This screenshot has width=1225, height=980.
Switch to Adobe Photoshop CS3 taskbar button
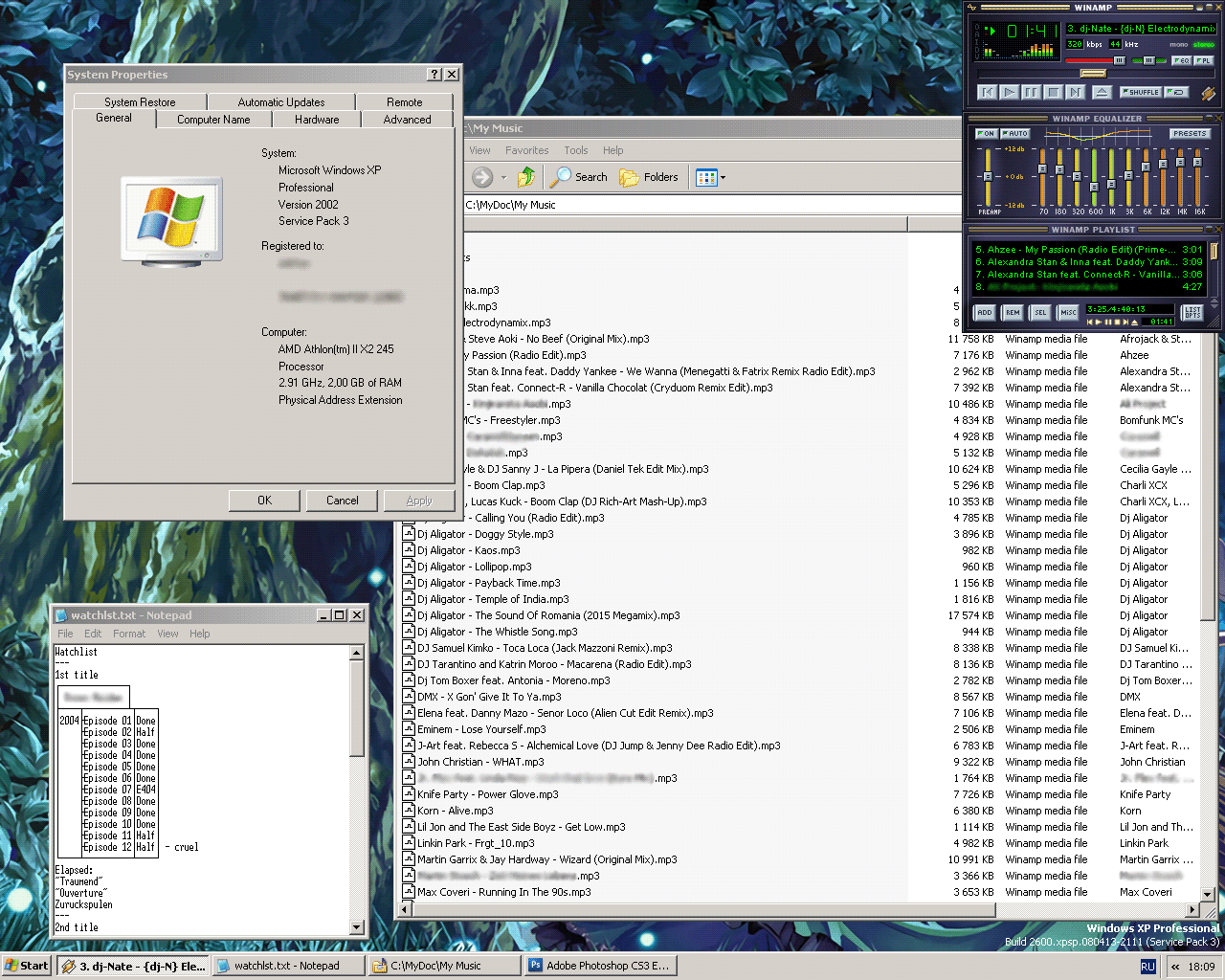pyautogui.click(x=599, y=966)
